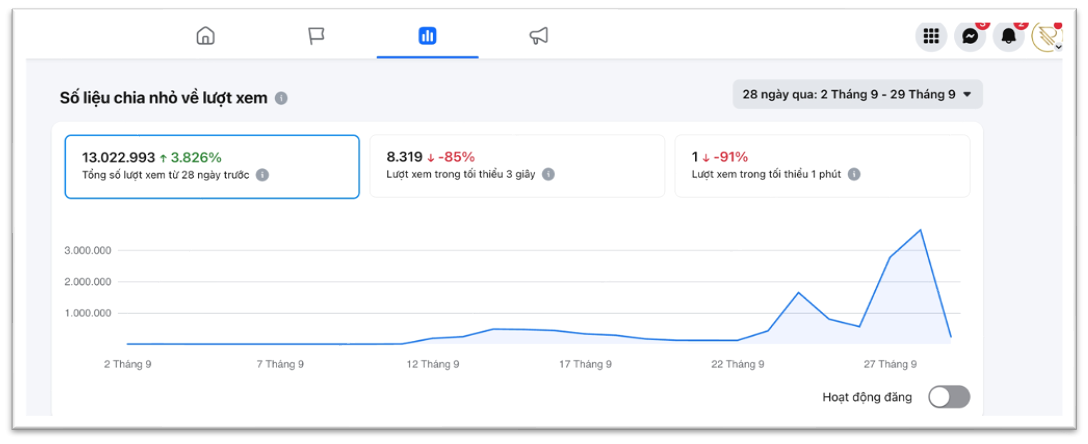Expand account menu chevron on profile avatar
1088x444 pixels.
1058,47
